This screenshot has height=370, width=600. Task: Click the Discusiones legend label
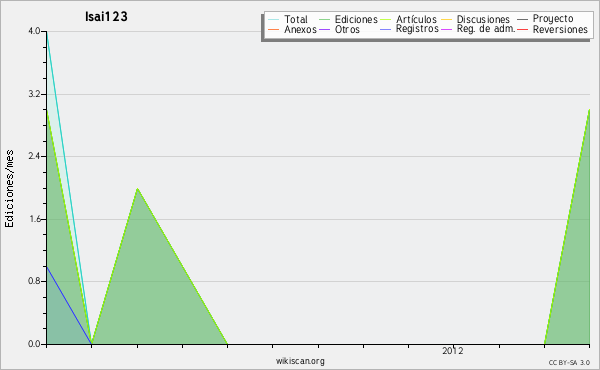coord(483,19)
